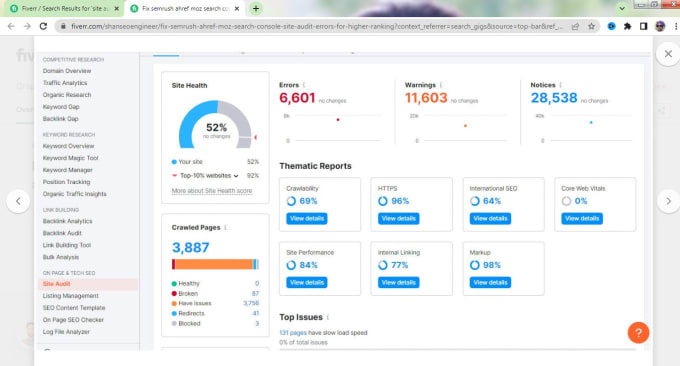
Task: Click the Have Issues count 3,756
Action: pos(251,304)
